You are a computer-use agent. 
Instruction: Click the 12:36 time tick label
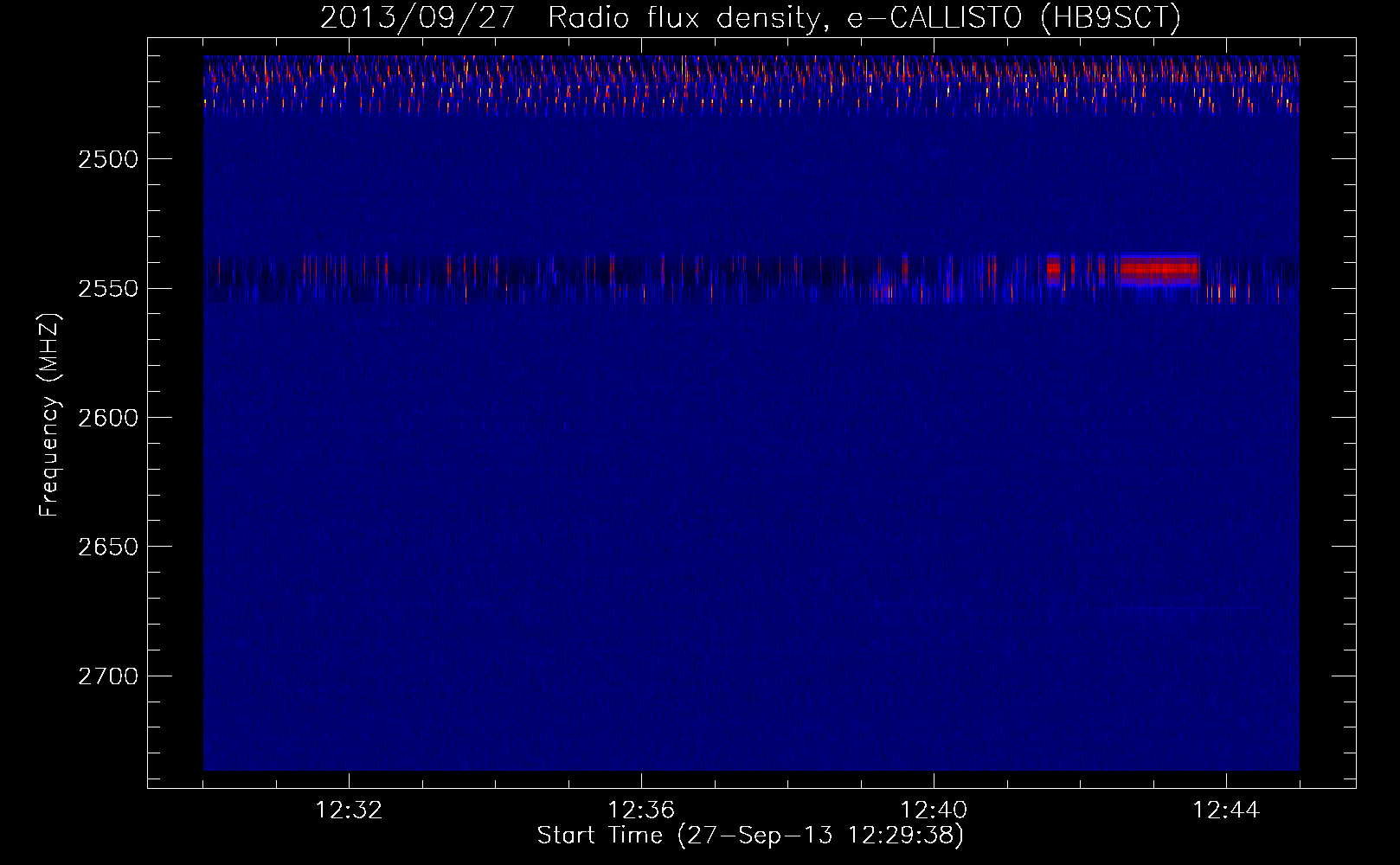[641, 811]
